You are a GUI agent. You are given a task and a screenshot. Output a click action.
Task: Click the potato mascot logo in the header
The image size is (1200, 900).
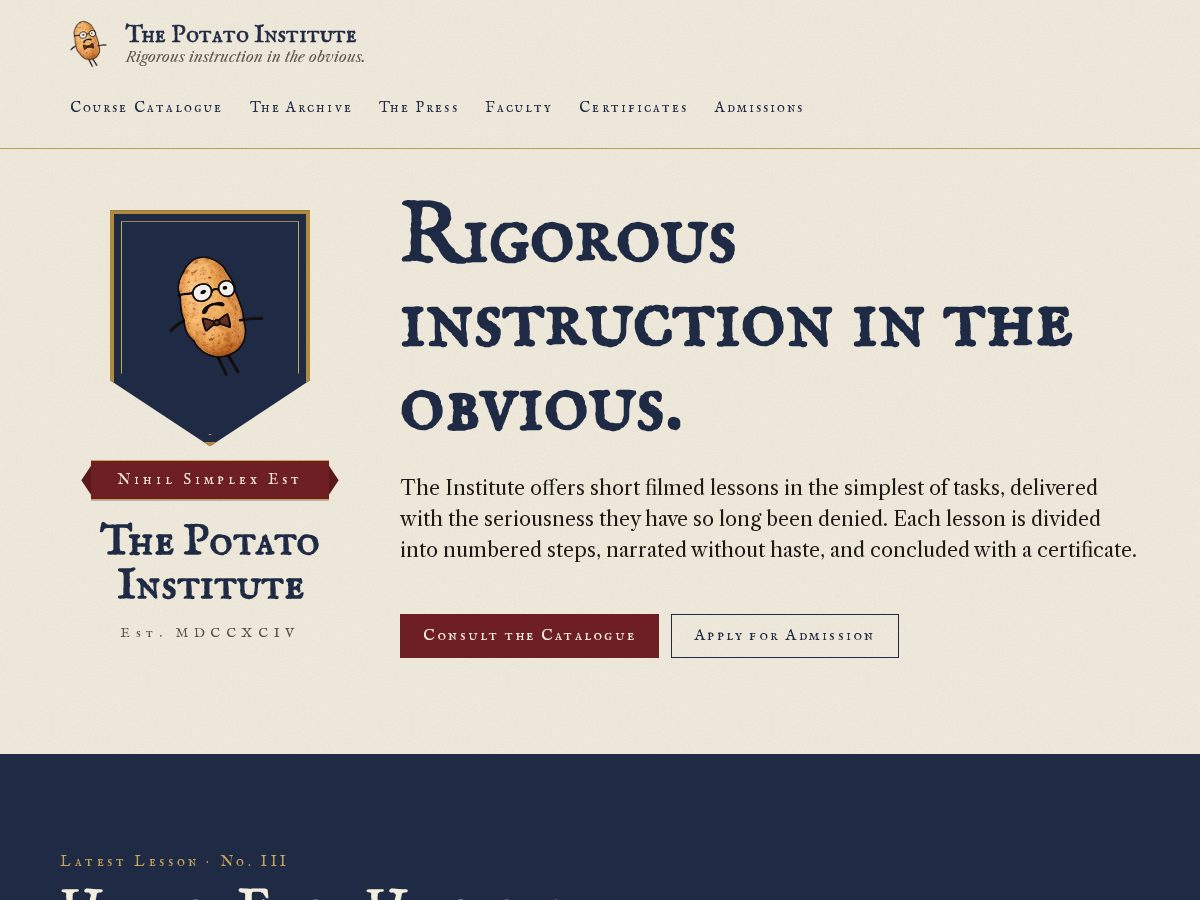click(x=88, y=43)
